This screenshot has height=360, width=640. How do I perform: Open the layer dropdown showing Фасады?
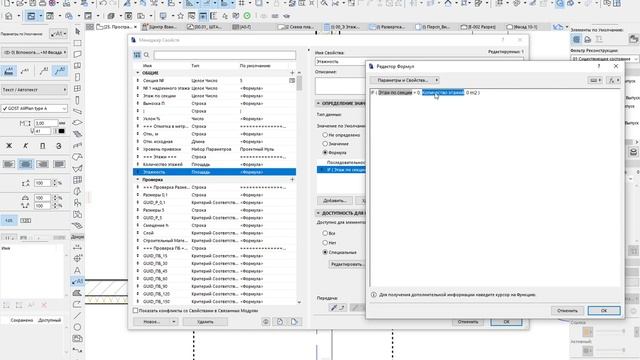[x=34, y=52]
